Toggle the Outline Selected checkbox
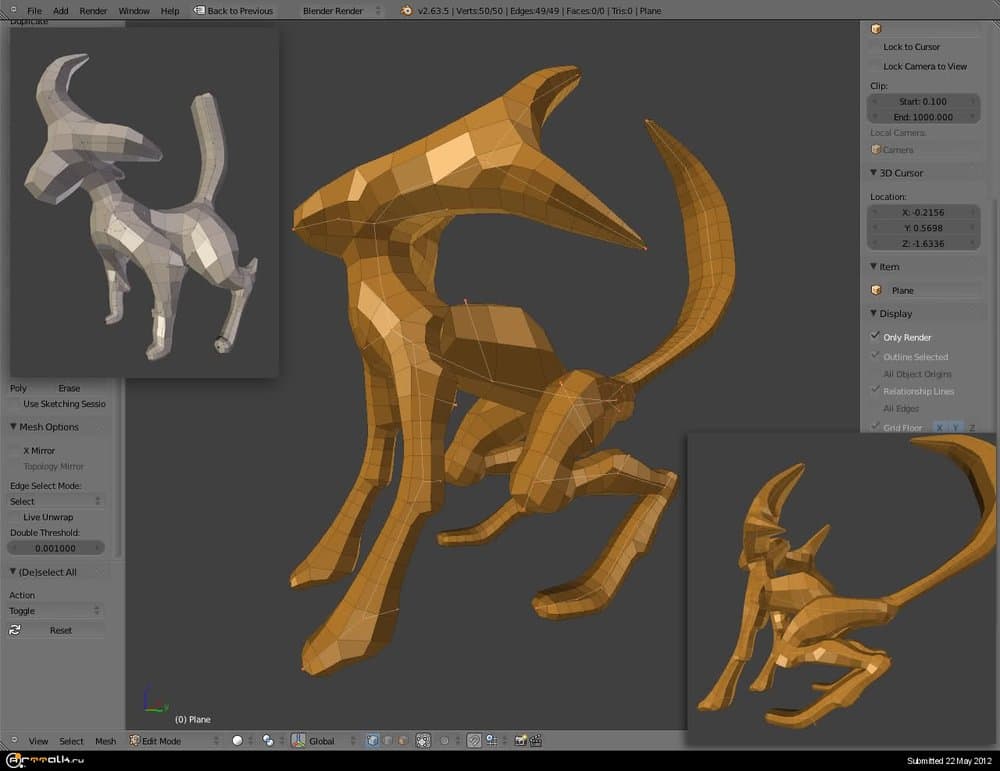Image resolution: width=1000 pixels, height=771 pixels. pos(875,356)
